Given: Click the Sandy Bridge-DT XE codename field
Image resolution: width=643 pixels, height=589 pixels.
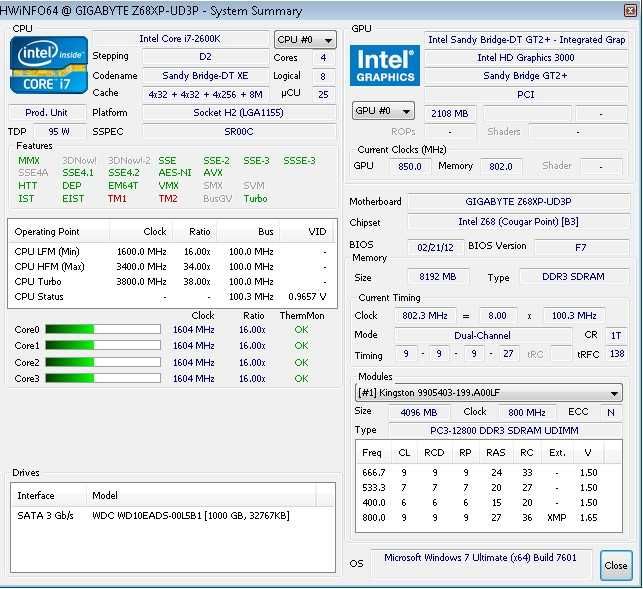Looking at the screenshot, I should tap(205, 75).
